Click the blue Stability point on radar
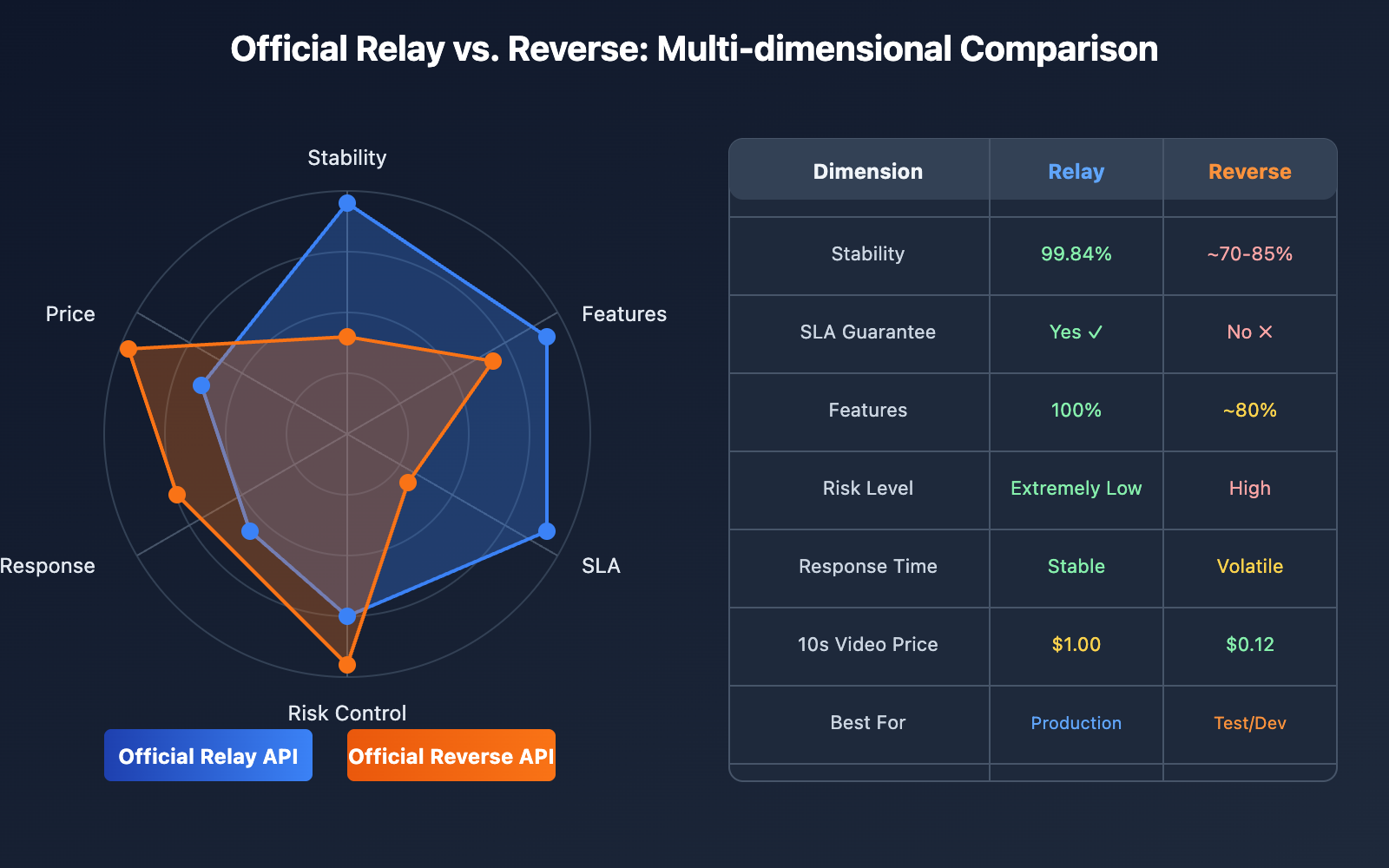The width and height of the screenshot is (1389, 868). tap(347, 203)
